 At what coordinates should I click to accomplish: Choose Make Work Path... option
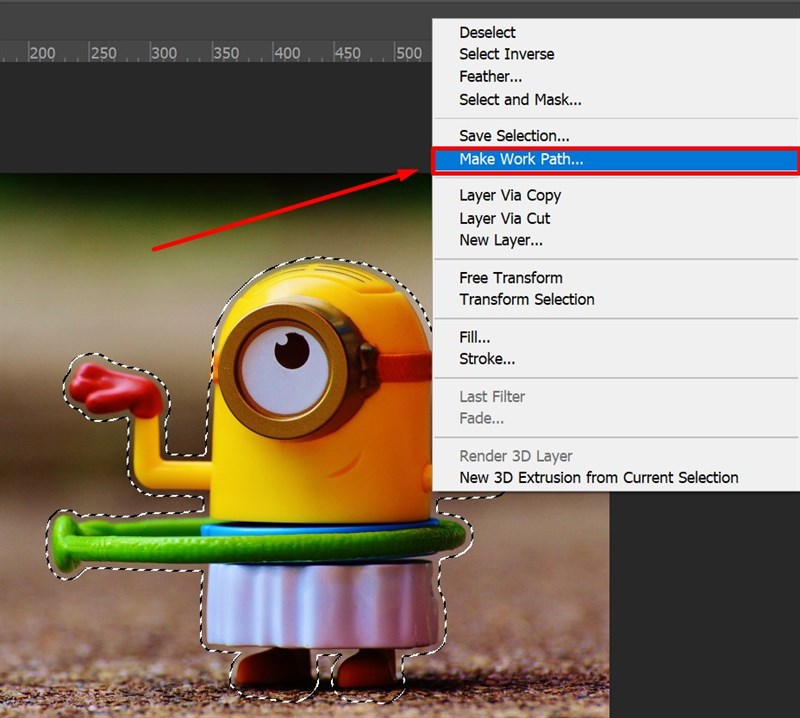[x=521, y=159]
